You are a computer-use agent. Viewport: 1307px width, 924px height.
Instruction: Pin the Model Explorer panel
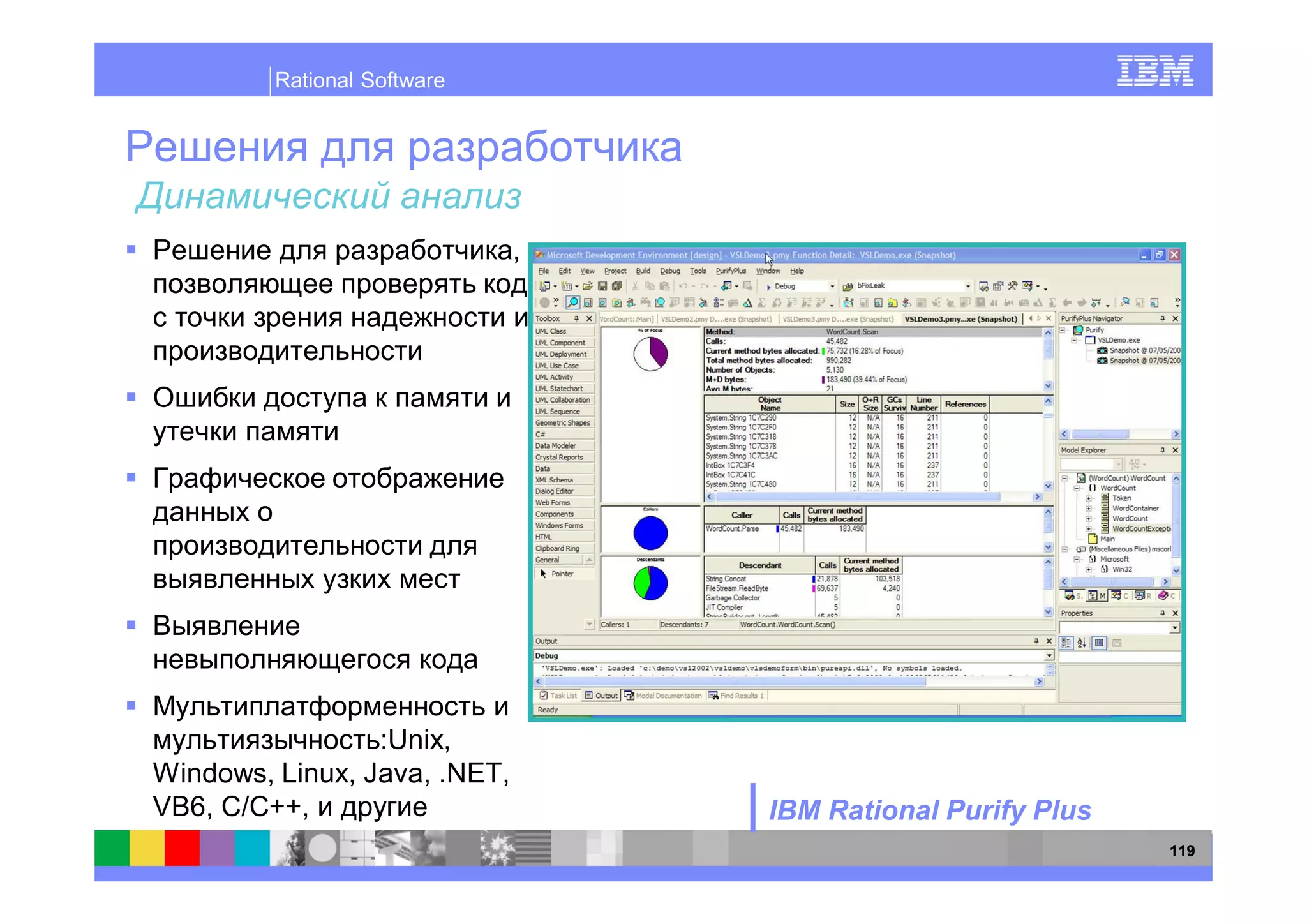click(x=1163, y=450)
